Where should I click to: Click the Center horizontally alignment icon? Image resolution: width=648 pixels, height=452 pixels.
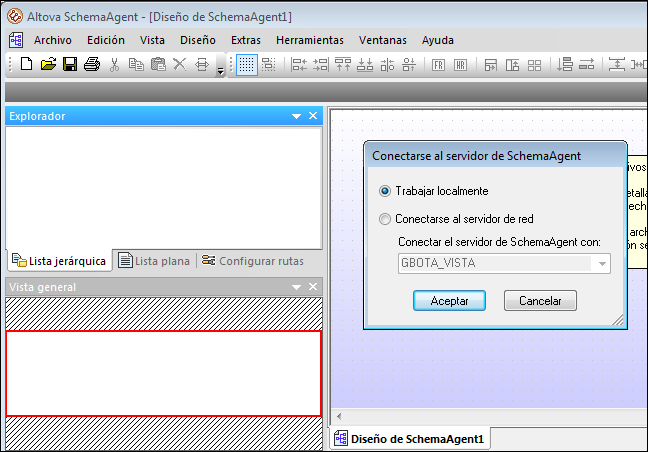(409, 64)
